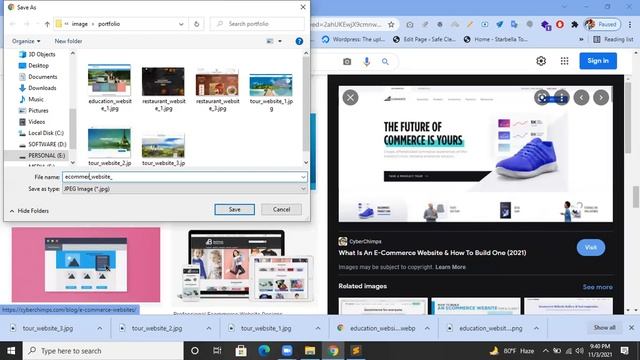This screenshot has width=640, height=360.
Task: Select Videos in navigation tree
Action: [x=32, y=122]
